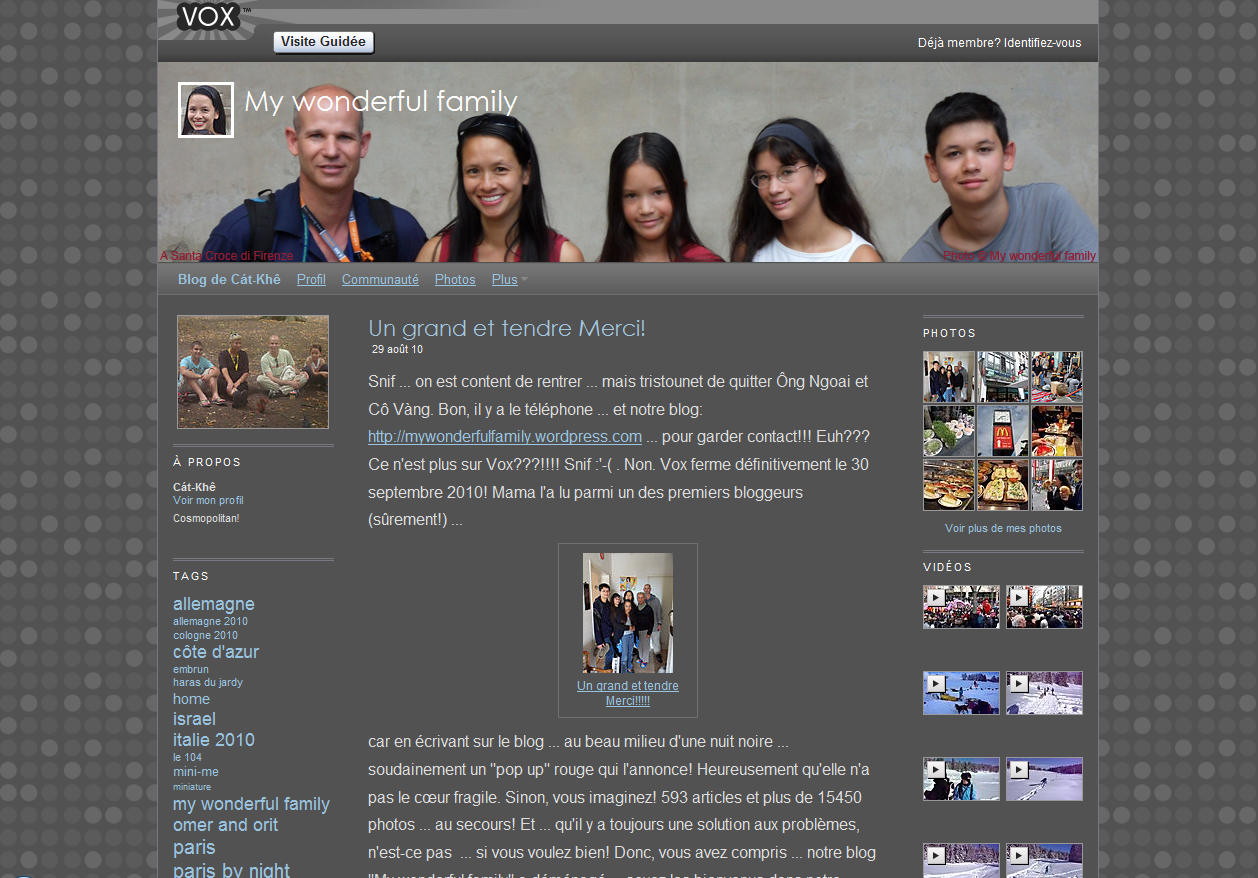Open the family picnic sidebar photo
This screenshot has width=1258, height=878.
tap(253, 372)
